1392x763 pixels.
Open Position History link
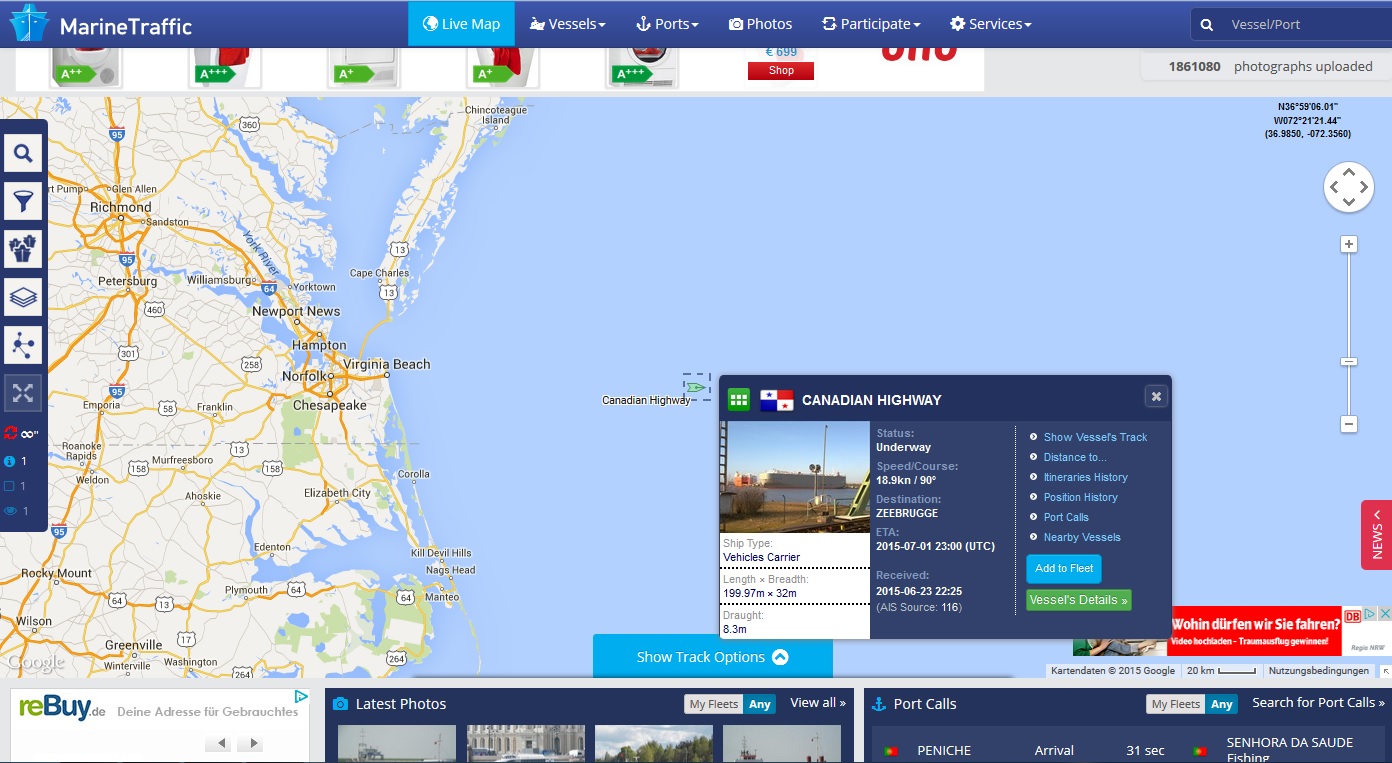click(x=1080, y=497)
